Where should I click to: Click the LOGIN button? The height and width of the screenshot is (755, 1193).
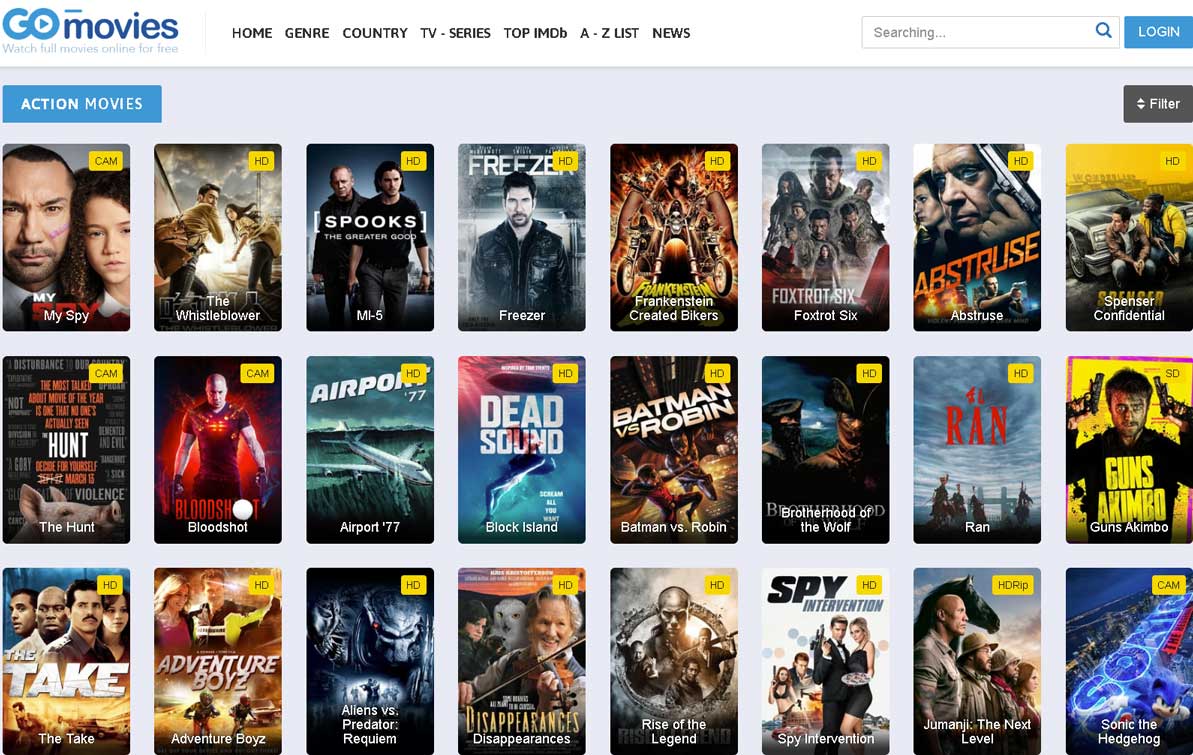[1159, 32]
